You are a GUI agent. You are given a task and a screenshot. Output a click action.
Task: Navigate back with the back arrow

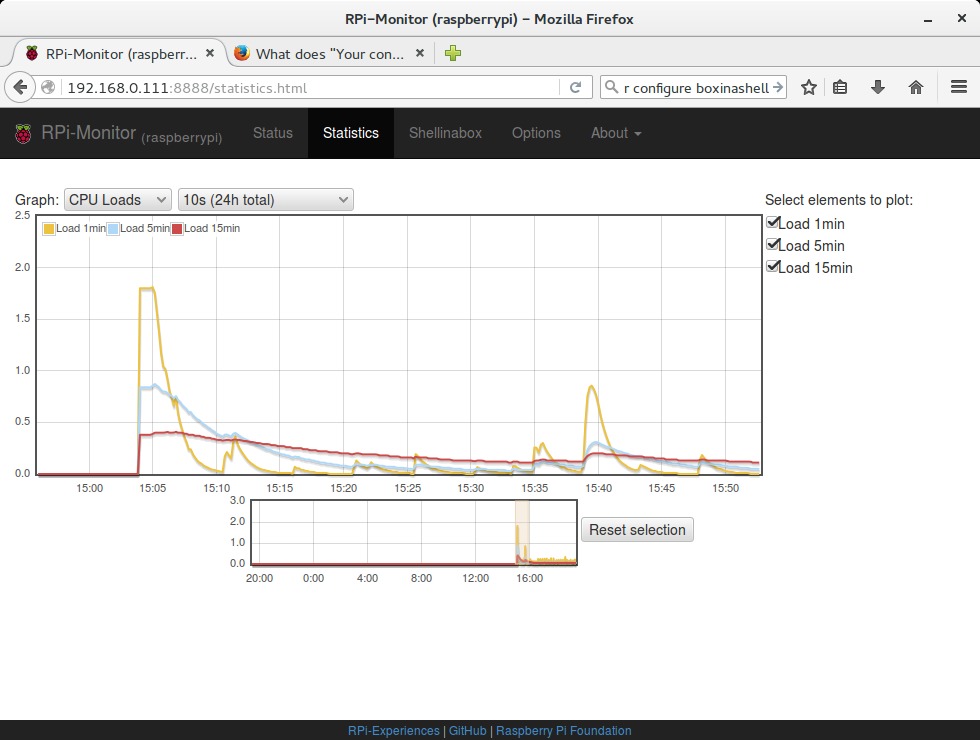[x=20, y=87]
